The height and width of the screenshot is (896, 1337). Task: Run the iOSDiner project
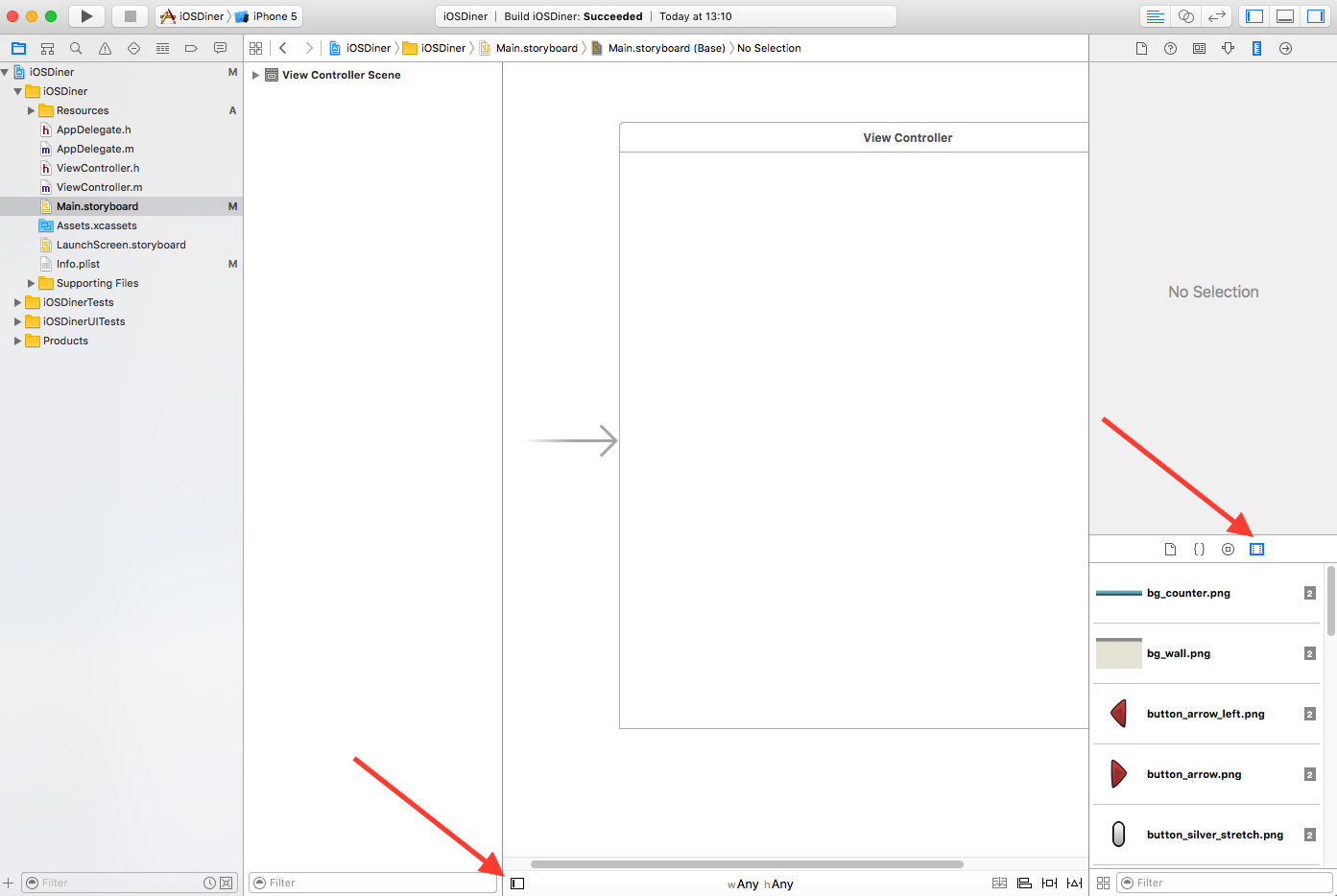pos(86,16)
